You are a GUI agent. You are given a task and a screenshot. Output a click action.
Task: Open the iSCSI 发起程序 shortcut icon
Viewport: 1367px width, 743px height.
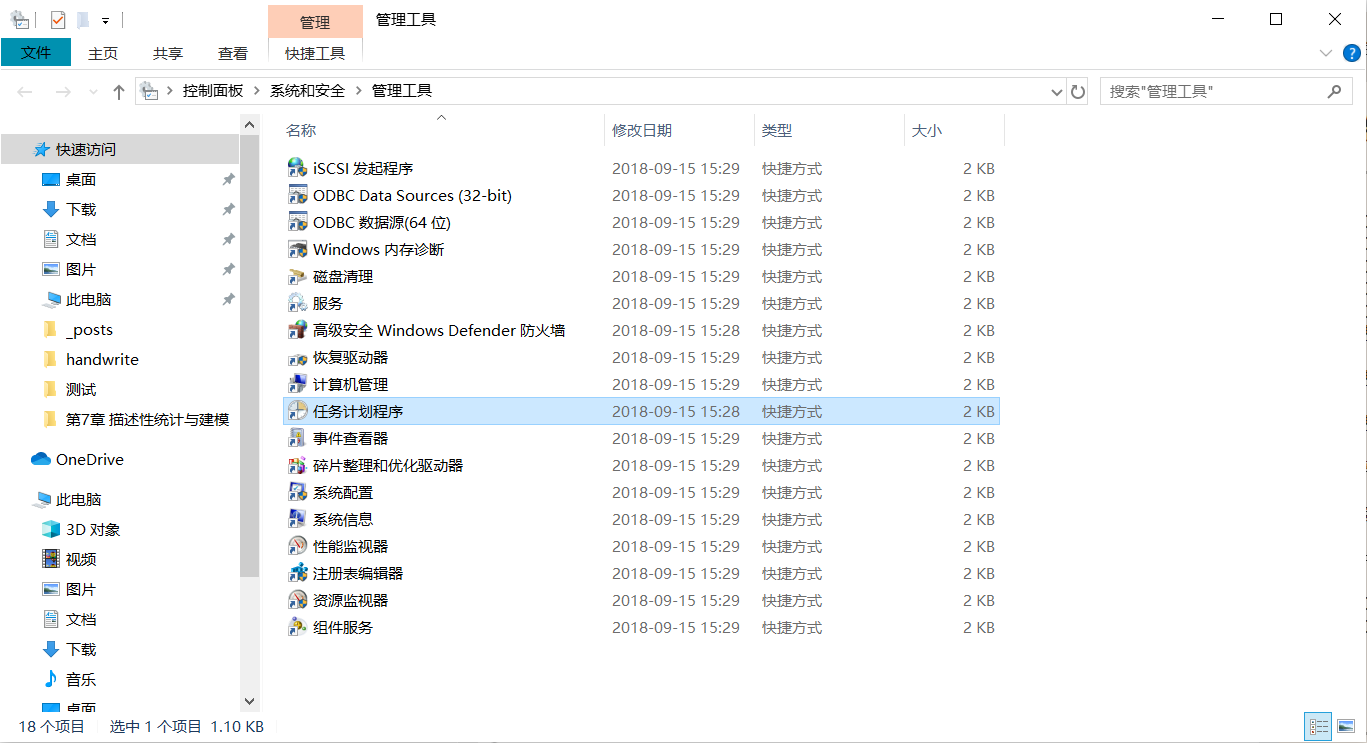pyautogui.click(x=297, y=168)
